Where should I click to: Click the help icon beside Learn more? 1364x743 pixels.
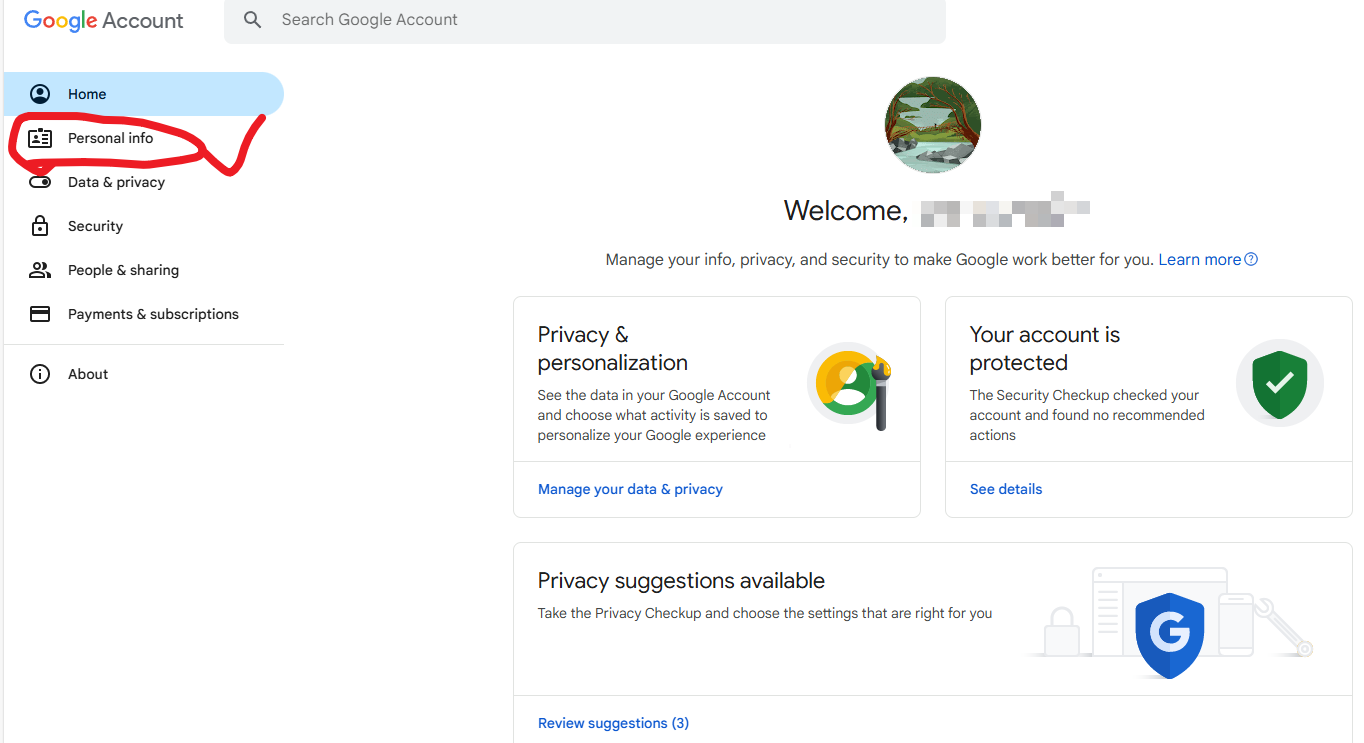pos(1251,260)
